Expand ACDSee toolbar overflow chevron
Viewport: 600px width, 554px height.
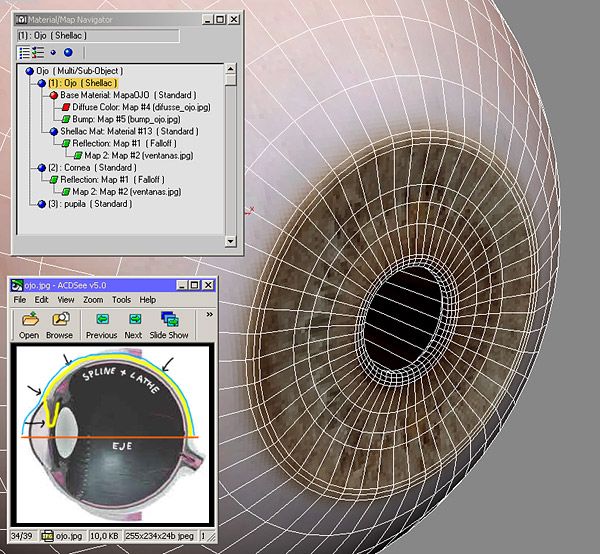click(x=210, y=314)
